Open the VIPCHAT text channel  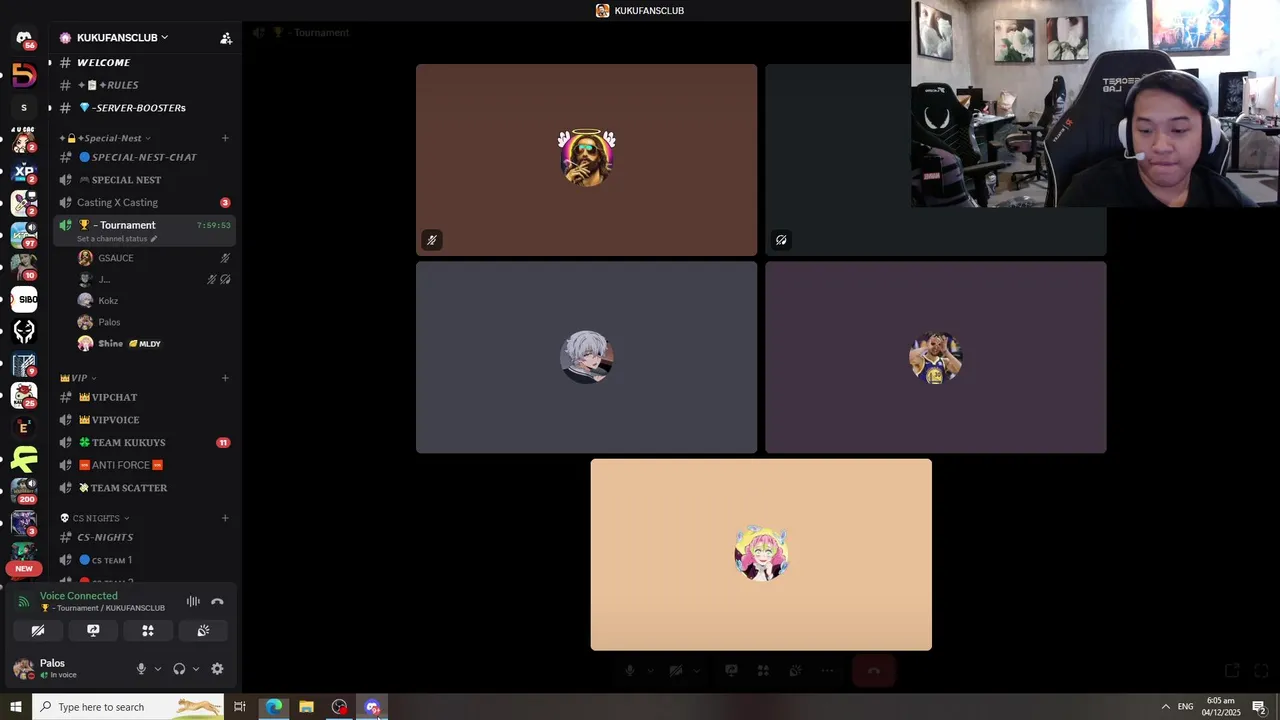point(145,397)
